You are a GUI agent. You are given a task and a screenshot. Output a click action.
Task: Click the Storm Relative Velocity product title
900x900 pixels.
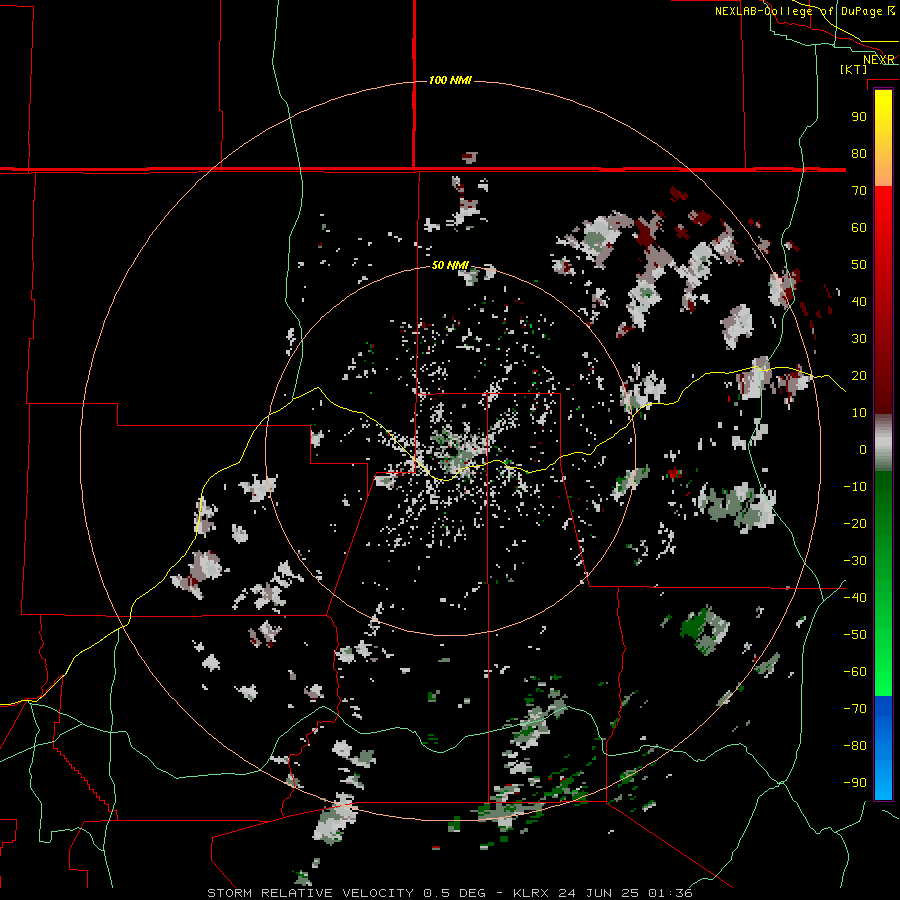click(310, 893)
